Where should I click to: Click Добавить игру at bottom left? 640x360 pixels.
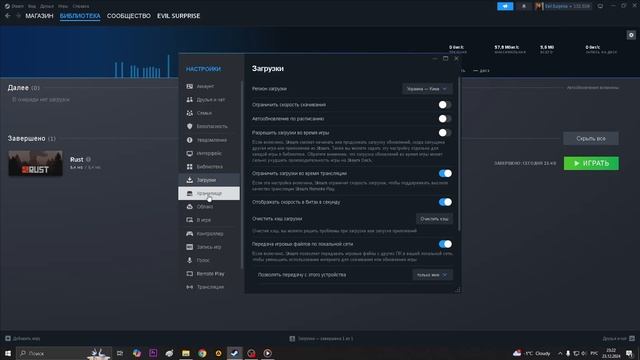pos(22,338)
